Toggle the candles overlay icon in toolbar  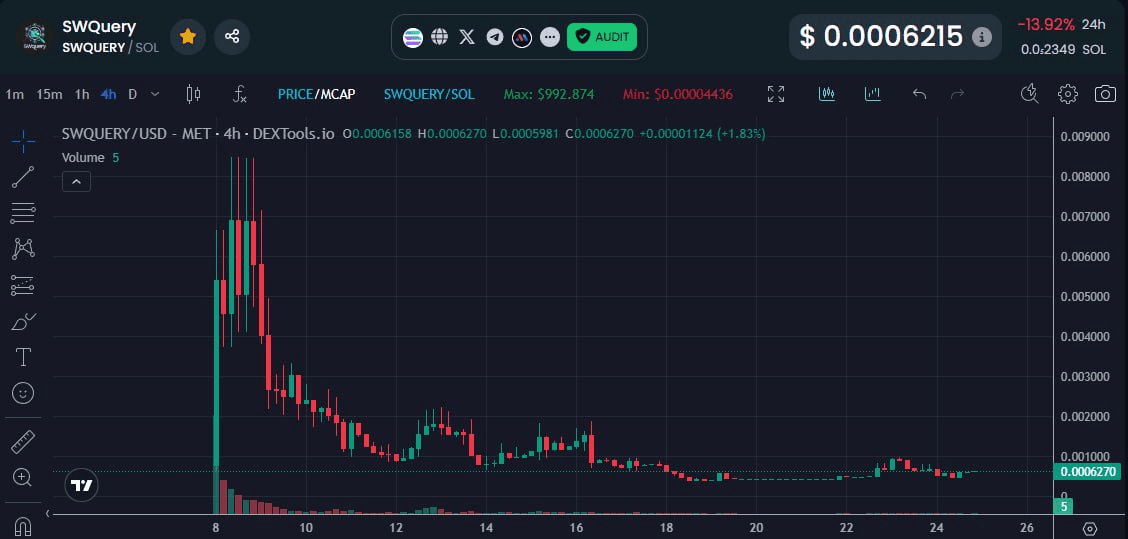click(827, 94)
